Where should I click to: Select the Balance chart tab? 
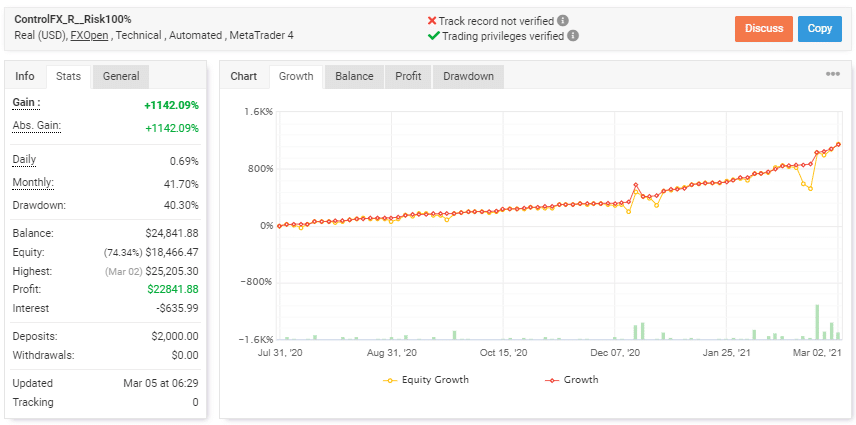tap(354, 76)
